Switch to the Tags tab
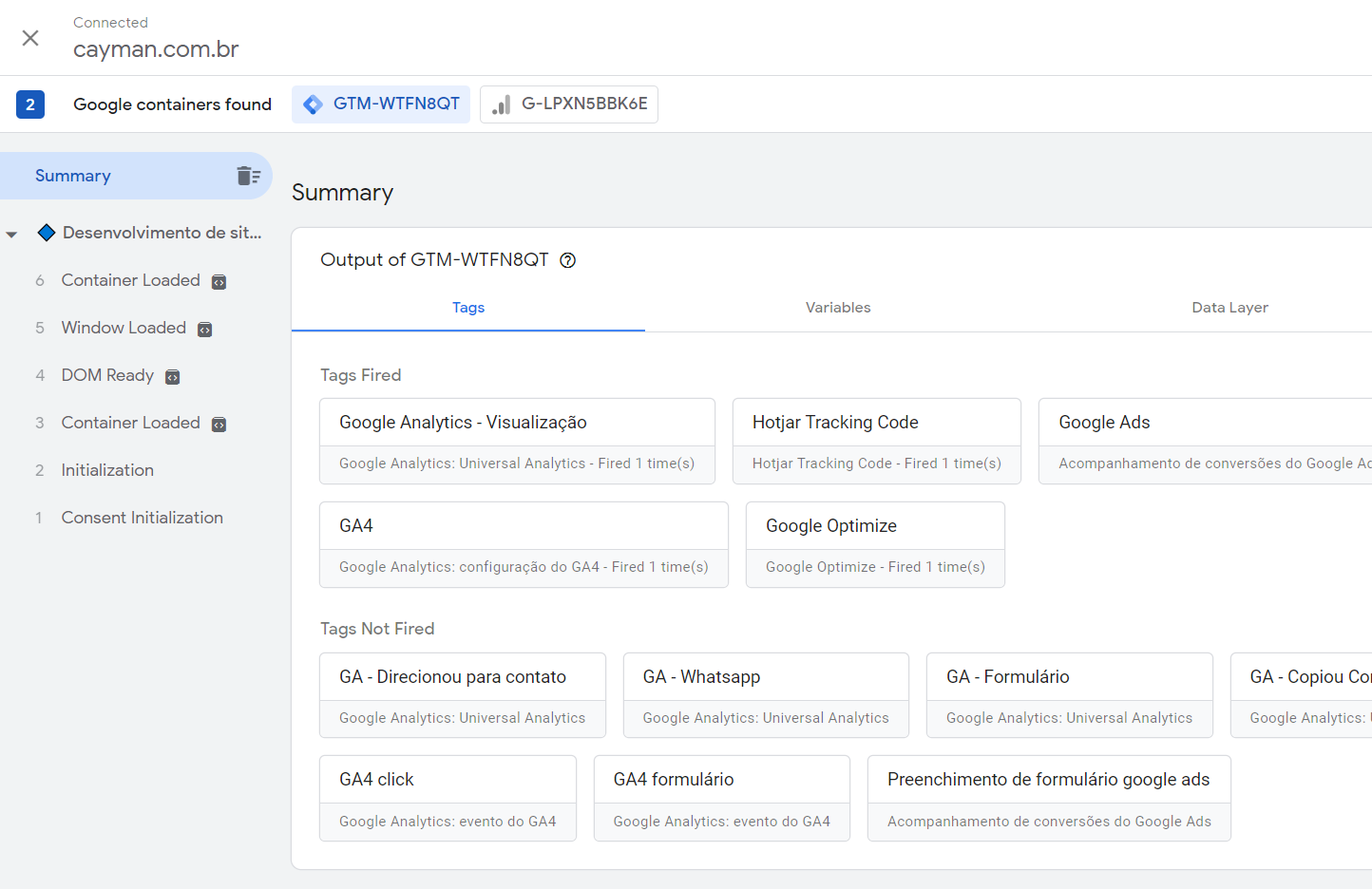 pos(468,308)
